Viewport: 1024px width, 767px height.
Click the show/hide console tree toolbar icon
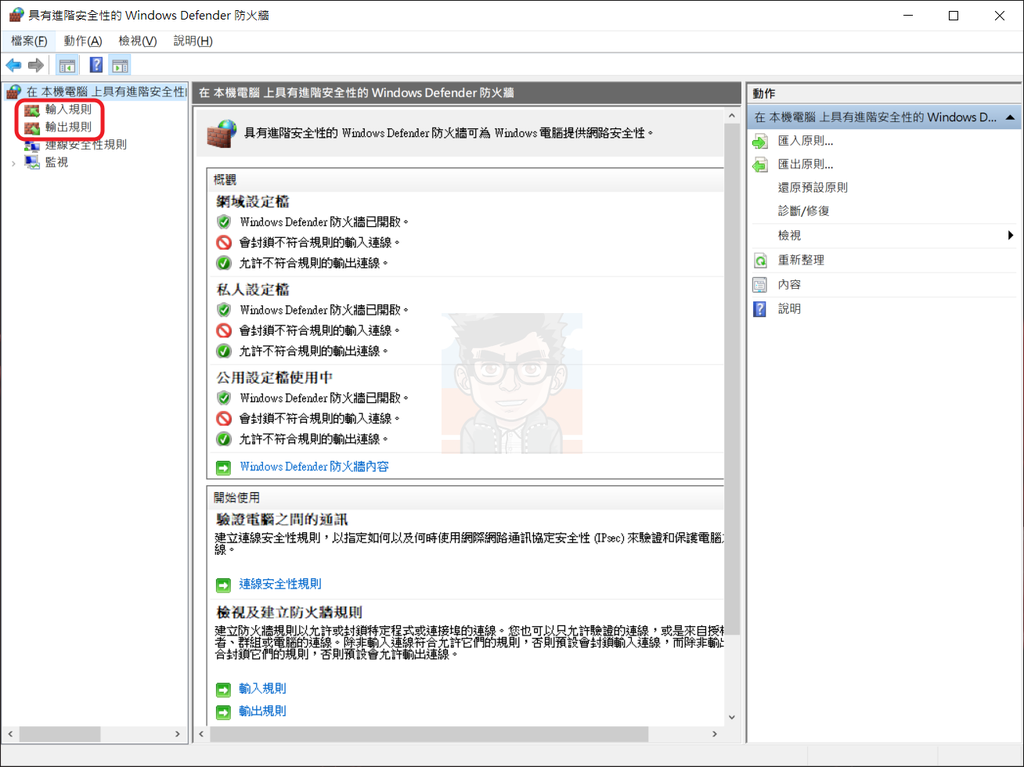67,64
